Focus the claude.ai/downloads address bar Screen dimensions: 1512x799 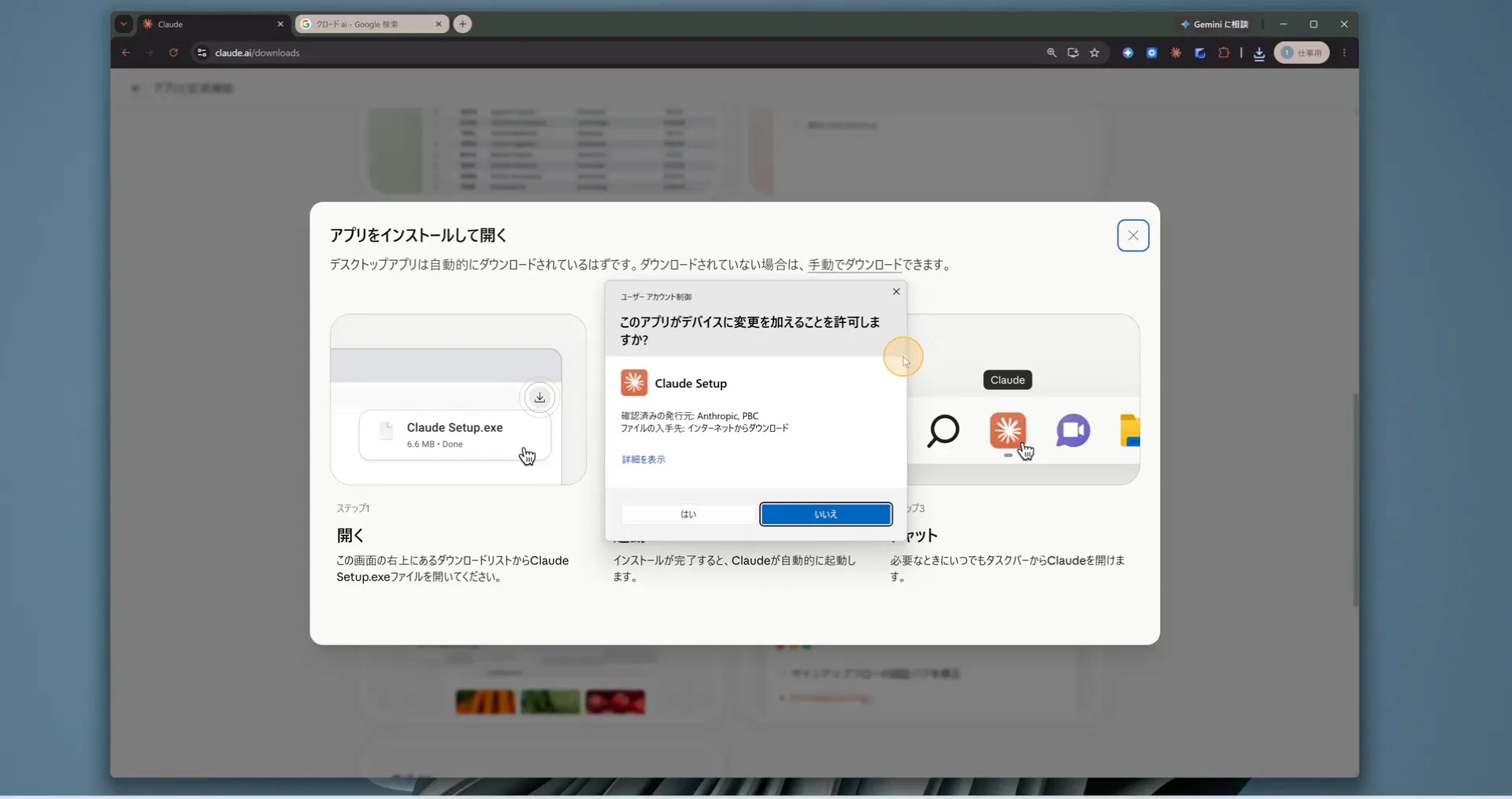tap(622, 53)
